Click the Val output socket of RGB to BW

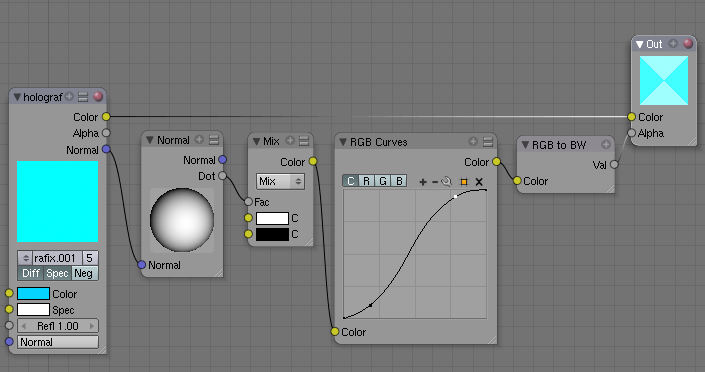(x=614, y=165)
